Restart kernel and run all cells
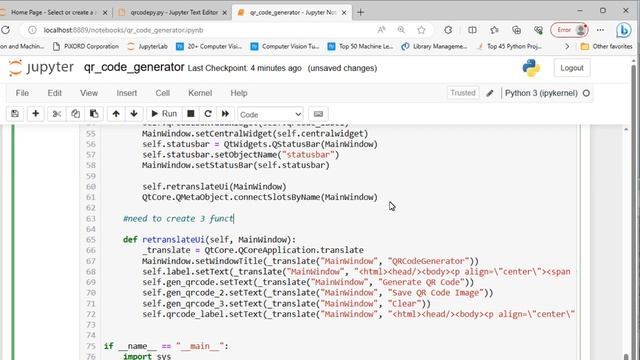 [225, 114]
